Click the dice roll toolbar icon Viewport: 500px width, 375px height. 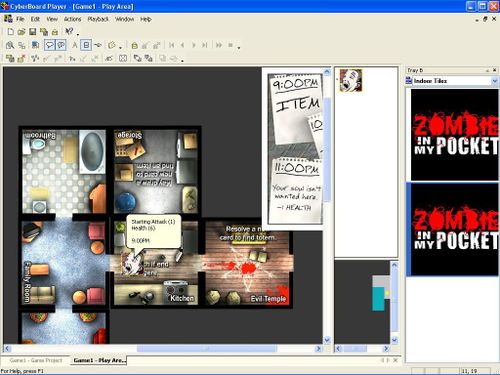112,45
